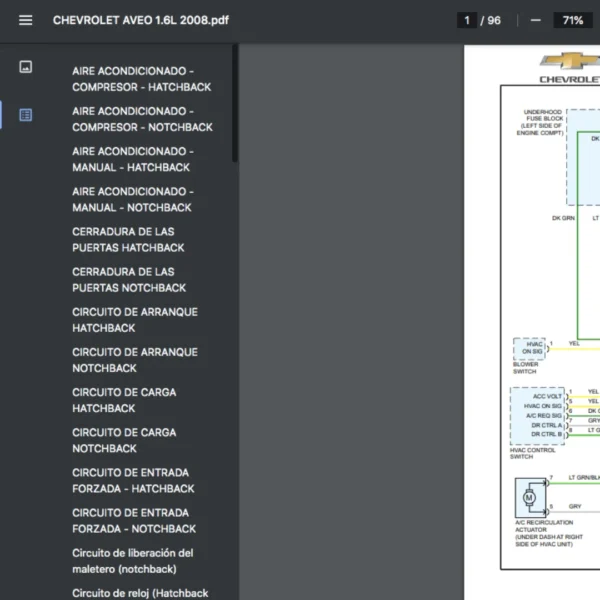Viewport: 600px width, 600px height.
Task: Select CERRADURA DE LAS PUERTAS HATCHBACK
Action: (x=128, y=240)
